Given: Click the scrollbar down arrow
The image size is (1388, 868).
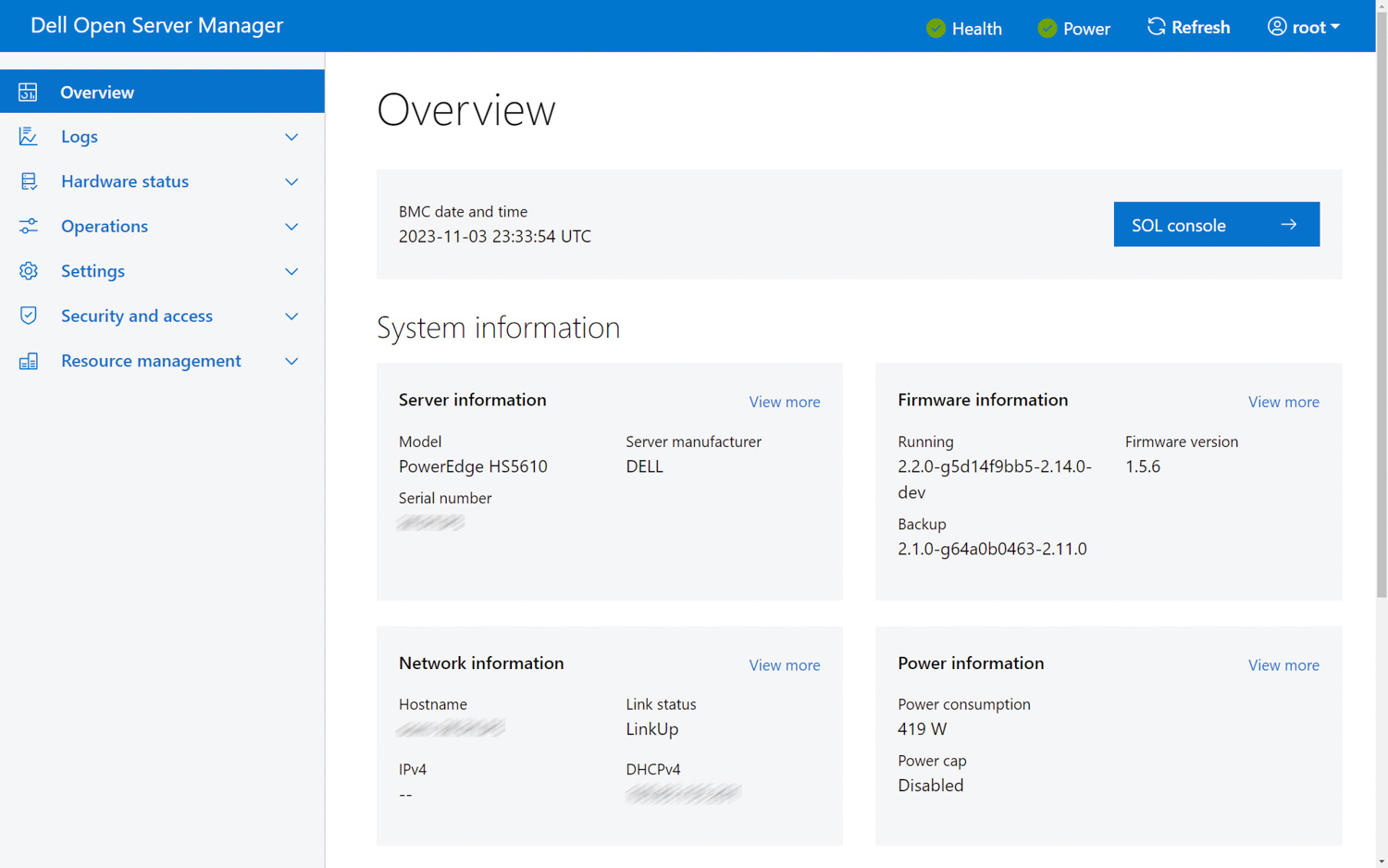Looking at the screenshot, I should 1382,861.
